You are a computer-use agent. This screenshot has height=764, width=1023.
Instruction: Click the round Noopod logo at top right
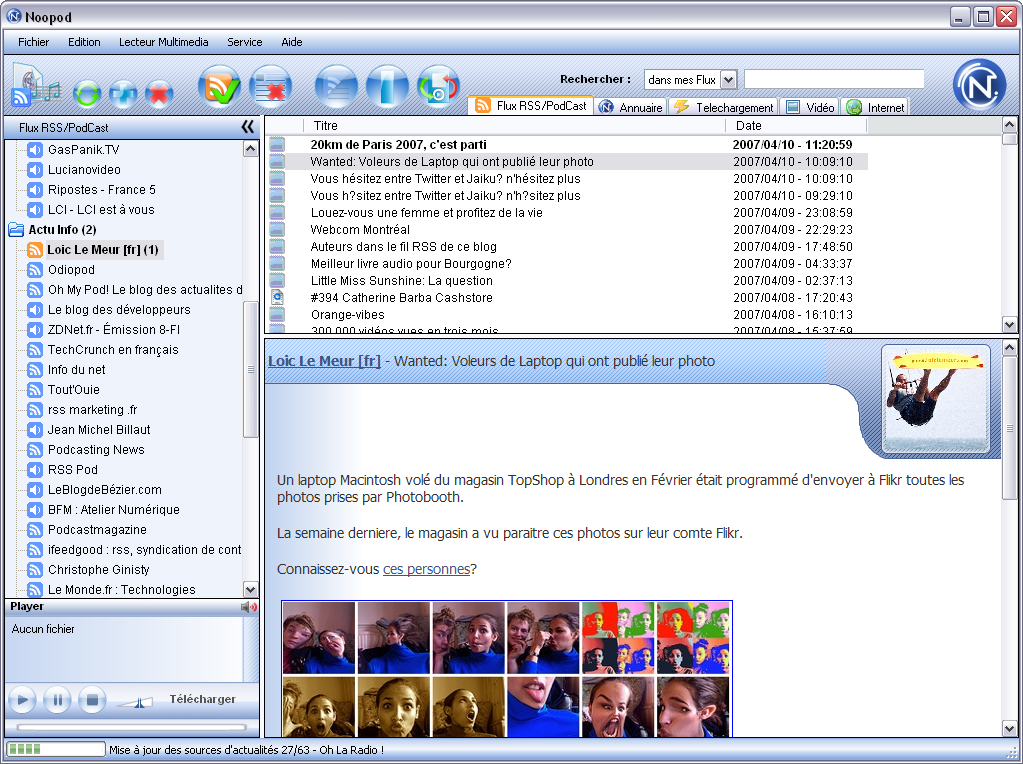coord(979,85)
